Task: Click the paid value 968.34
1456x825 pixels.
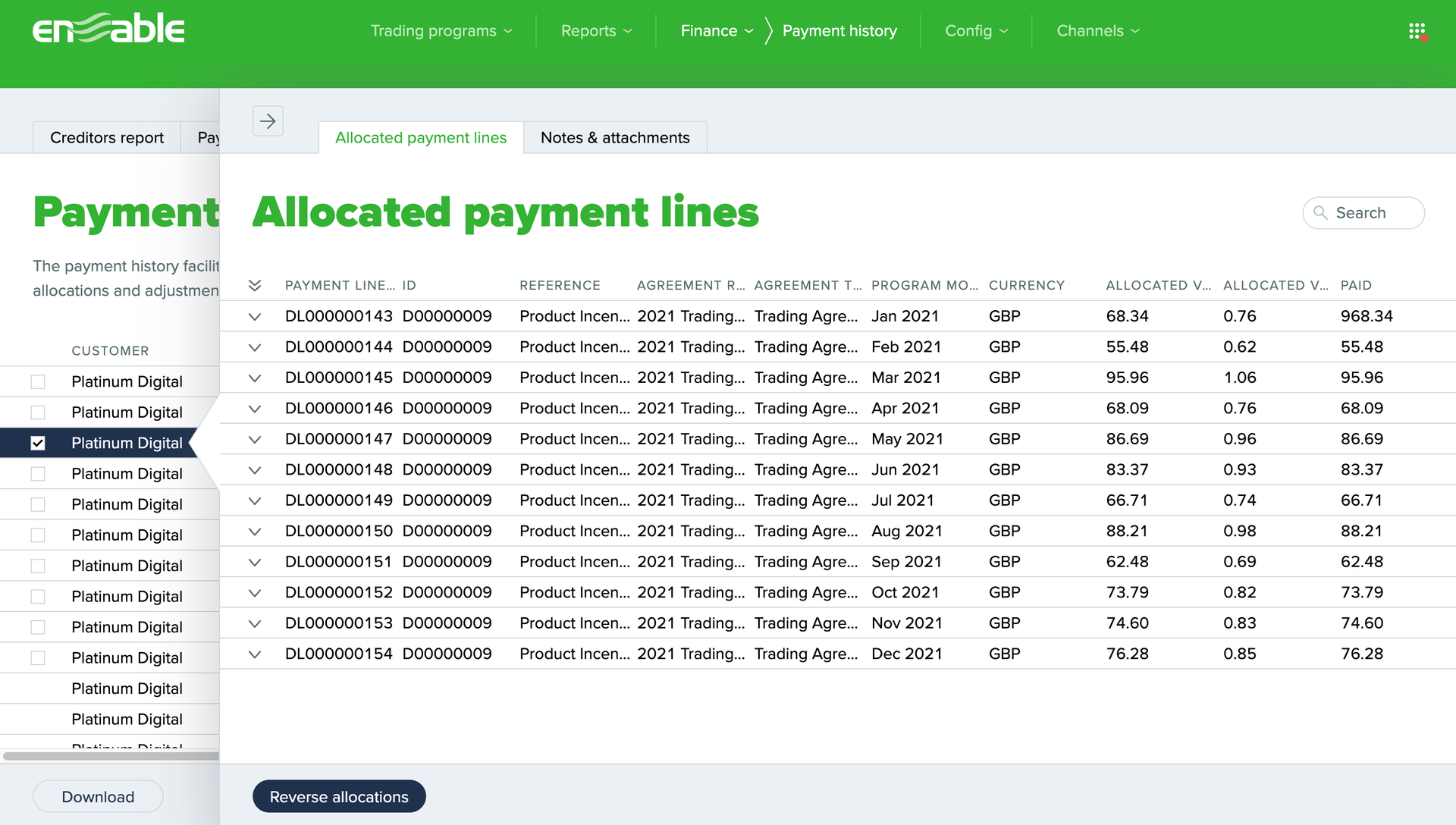Action: (1367, 316)
